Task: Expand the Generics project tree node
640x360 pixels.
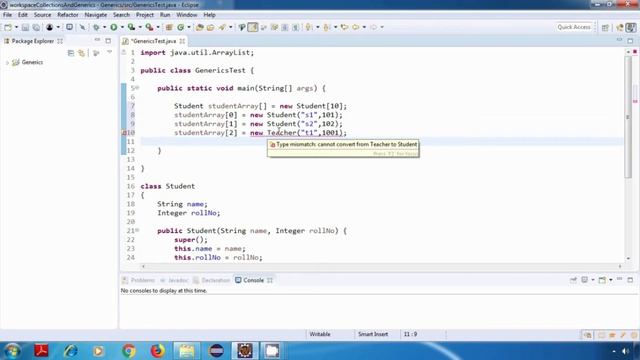Action: pyautogui.click(x=7, y=62)
